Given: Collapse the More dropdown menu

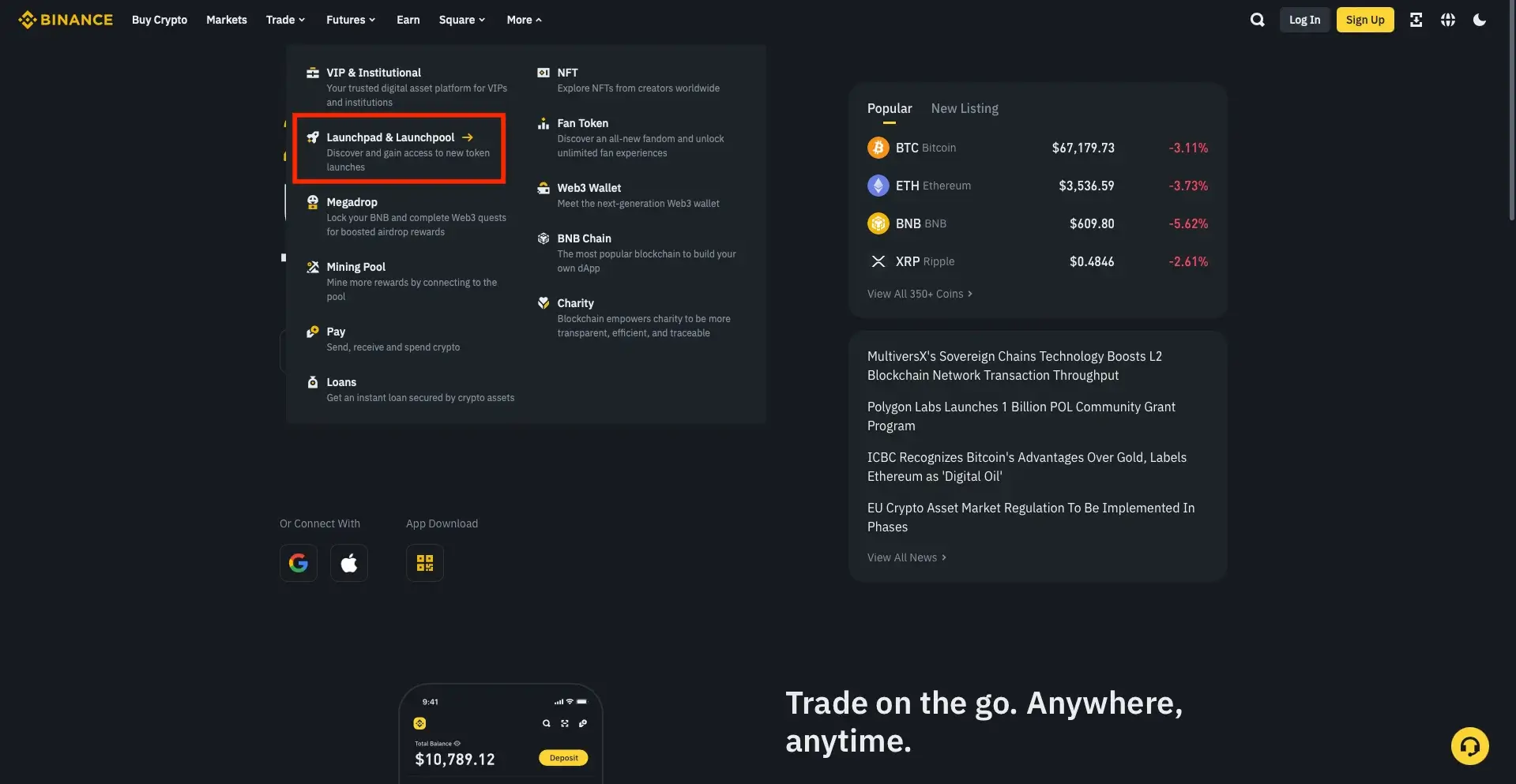Looking at the screenshot, I should [525, 20].
